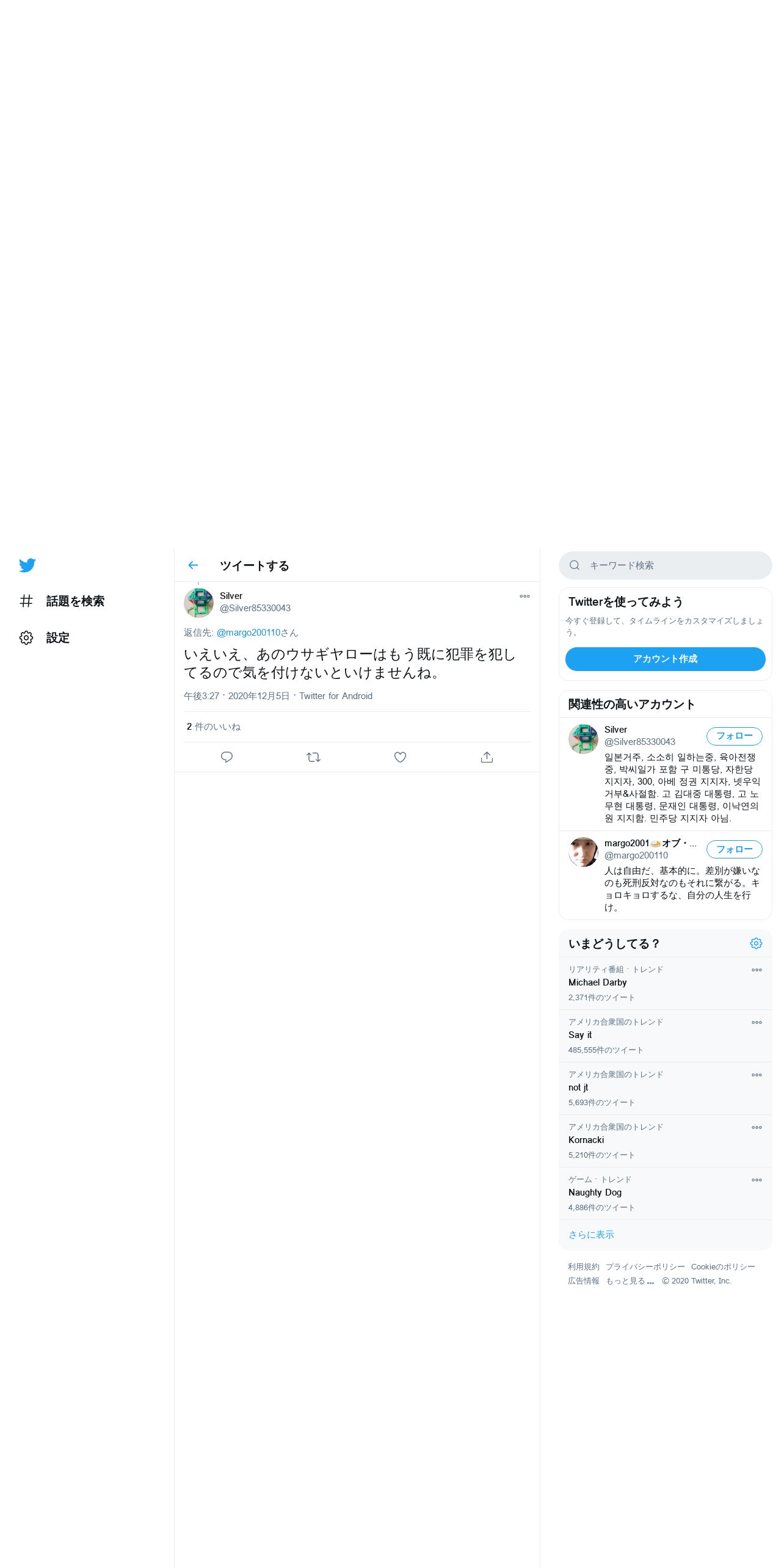Follow the margo2001 account
Screen dimensions: 784x1568
(x=735, y=849)
